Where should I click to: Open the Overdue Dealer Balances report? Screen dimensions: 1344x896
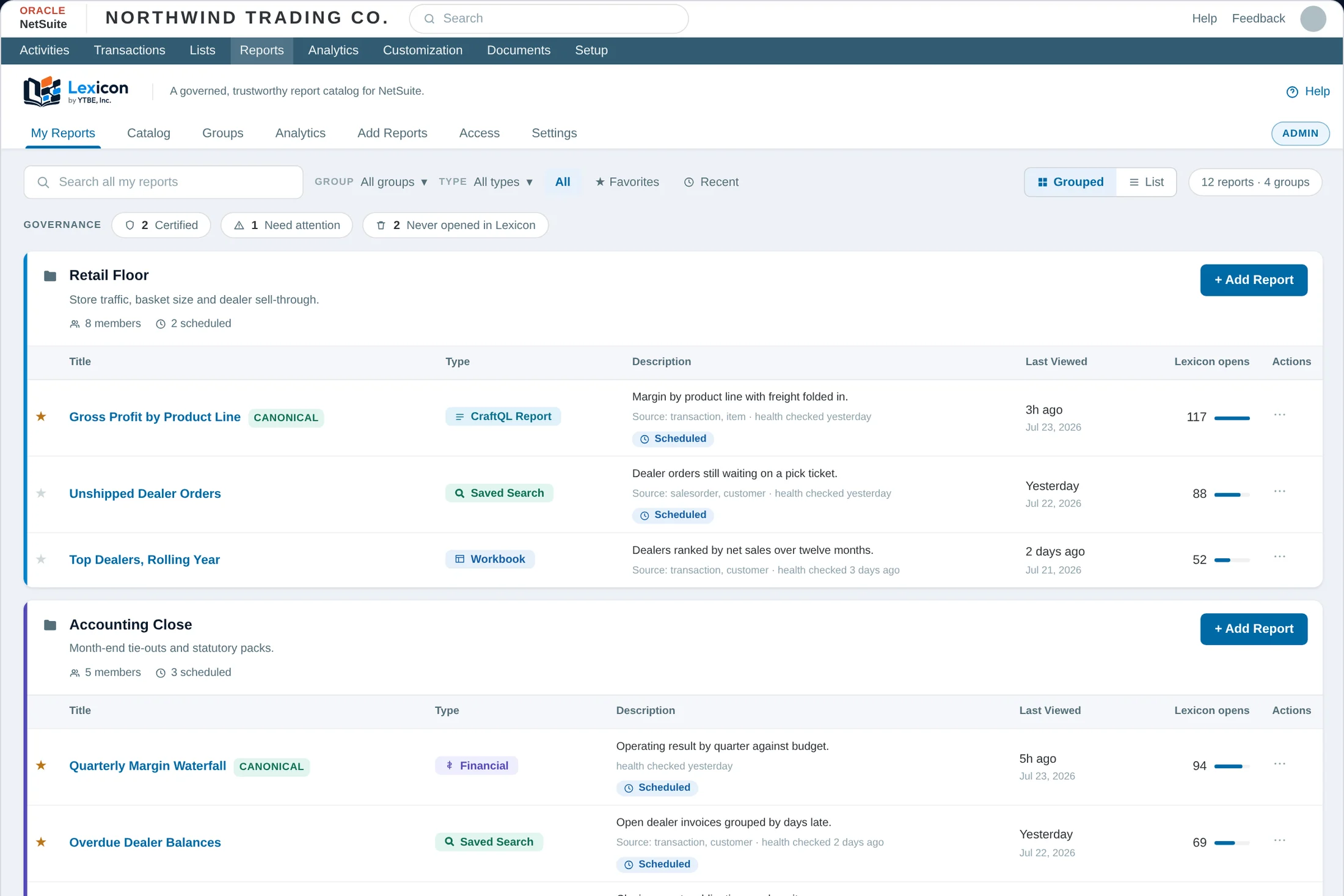click(x=145, y=842)
